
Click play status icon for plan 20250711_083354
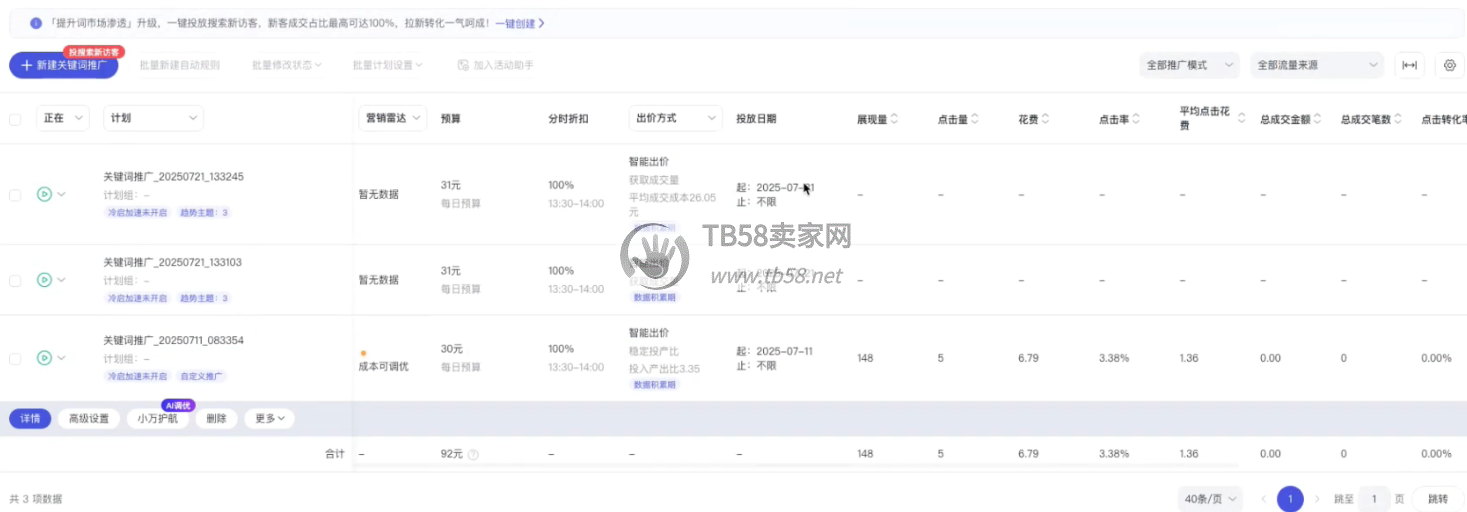[44, 358]
